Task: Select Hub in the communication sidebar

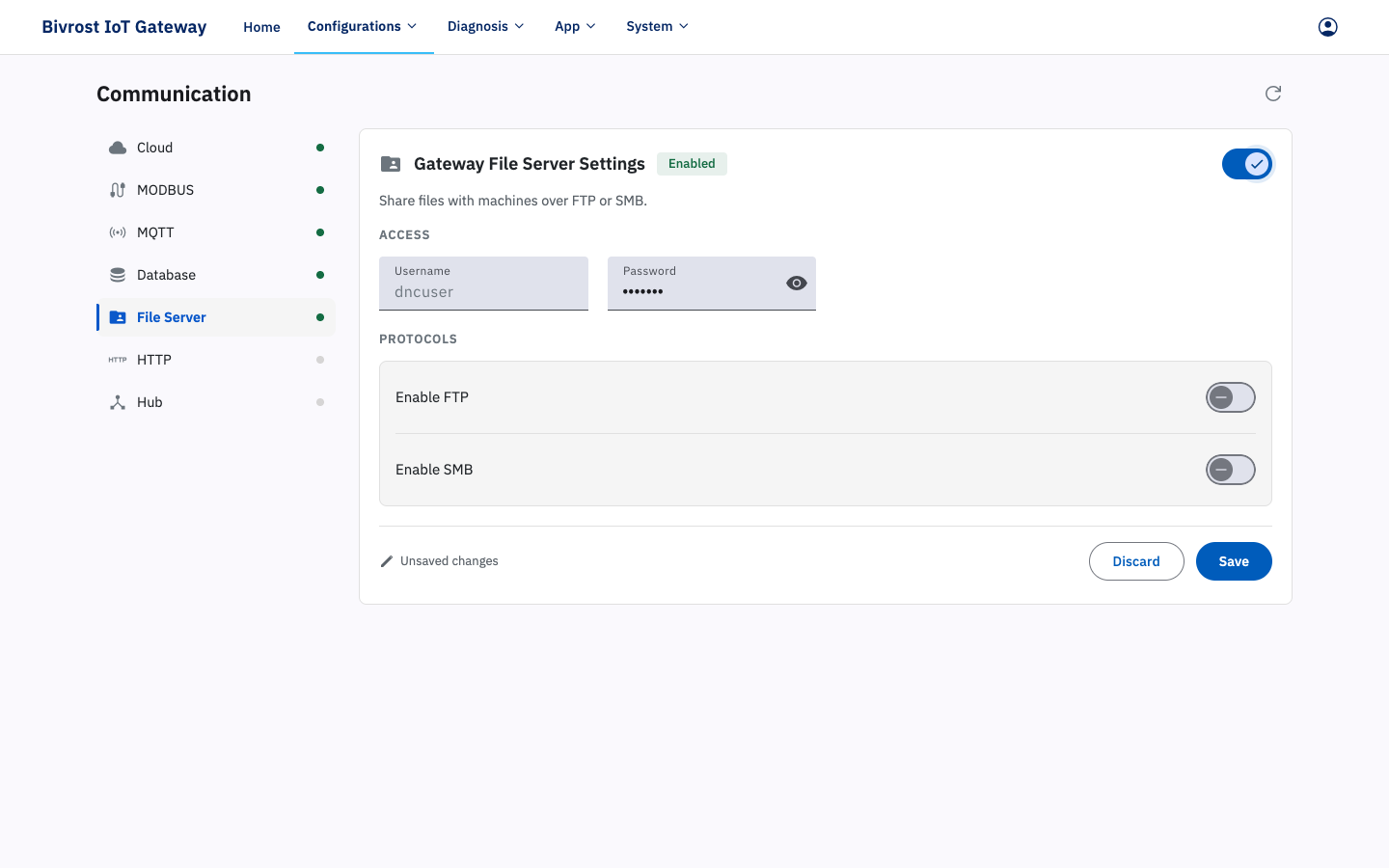Action: pyautogui.click(x=216, y=402)
